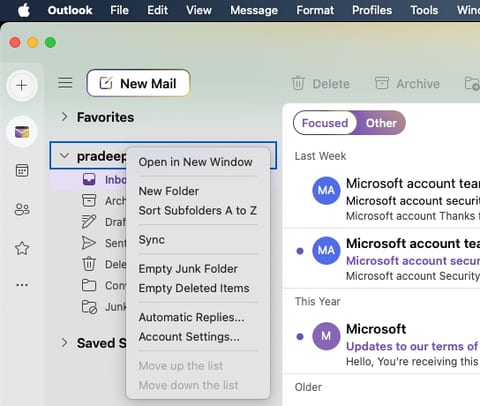
Task: Choose Sort Subfolders A to Z
Action: (x=198, y=211)
